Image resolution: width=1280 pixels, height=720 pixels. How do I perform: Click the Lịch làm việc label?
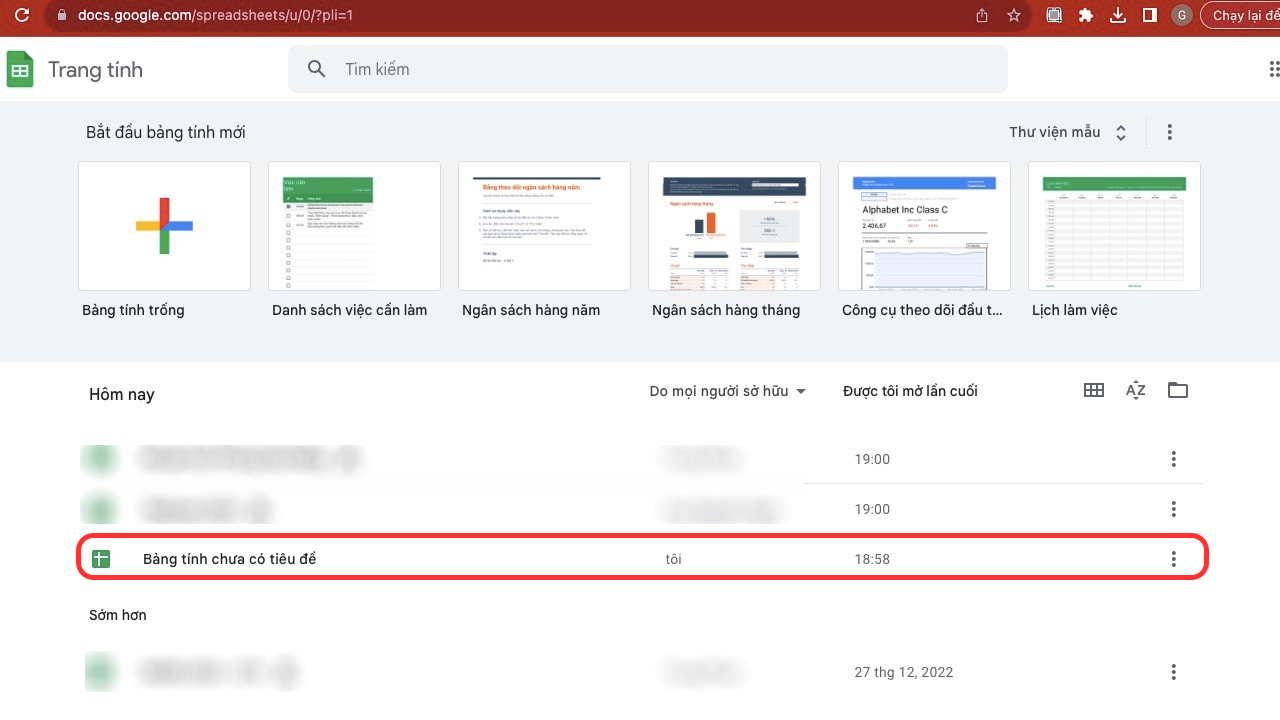click(x=1075, y=310)
